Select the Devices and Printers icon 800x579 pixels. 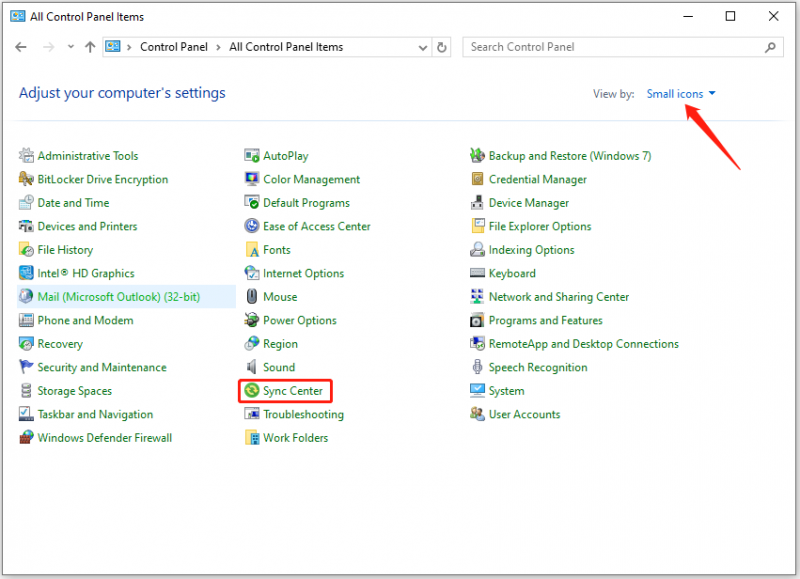pos(26,225)
